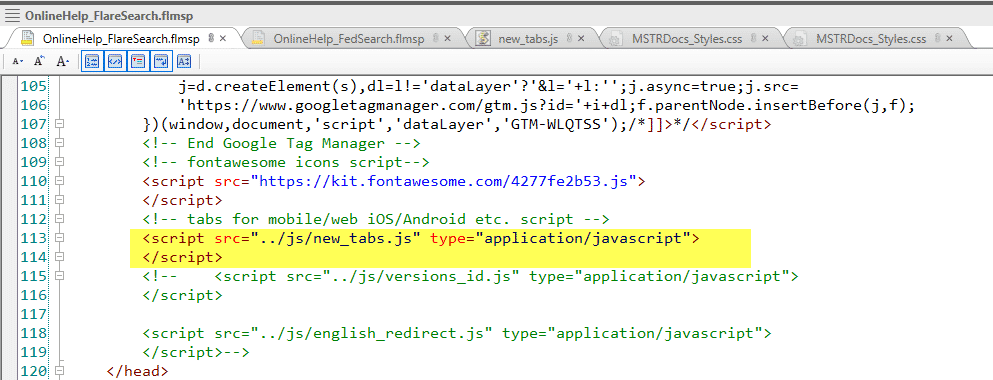This screenshot has height=380, width=993.
Task: Click line number 117
Action: (34, 314)
